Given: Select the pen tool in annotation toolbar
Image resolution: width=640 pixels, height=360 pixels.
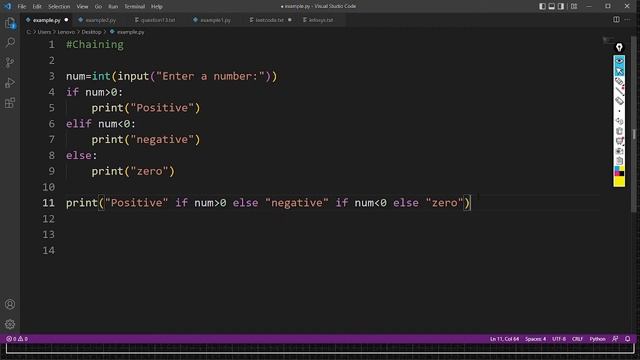Looking at the screenshot, I should point(619,81).
